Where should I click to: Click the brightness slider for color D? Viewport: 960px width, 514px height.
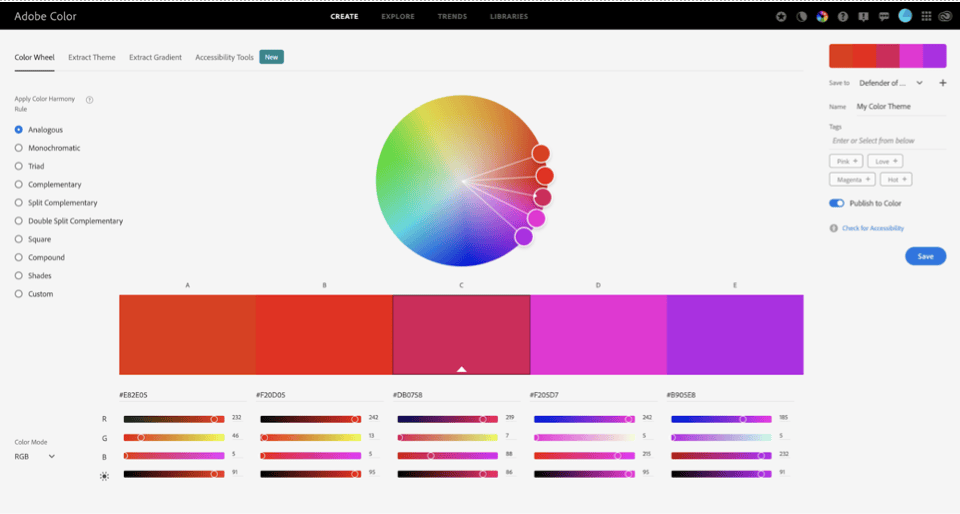[x=584, y=474]
